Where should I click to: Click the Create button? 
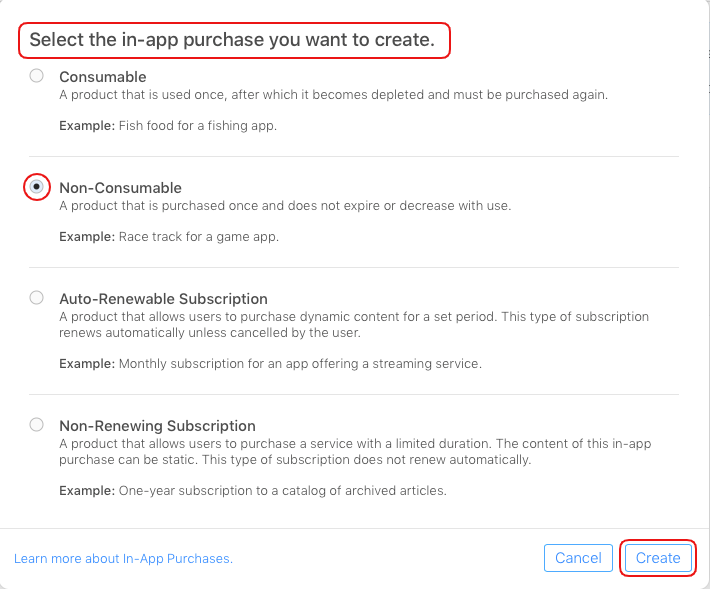pos(658,558)
